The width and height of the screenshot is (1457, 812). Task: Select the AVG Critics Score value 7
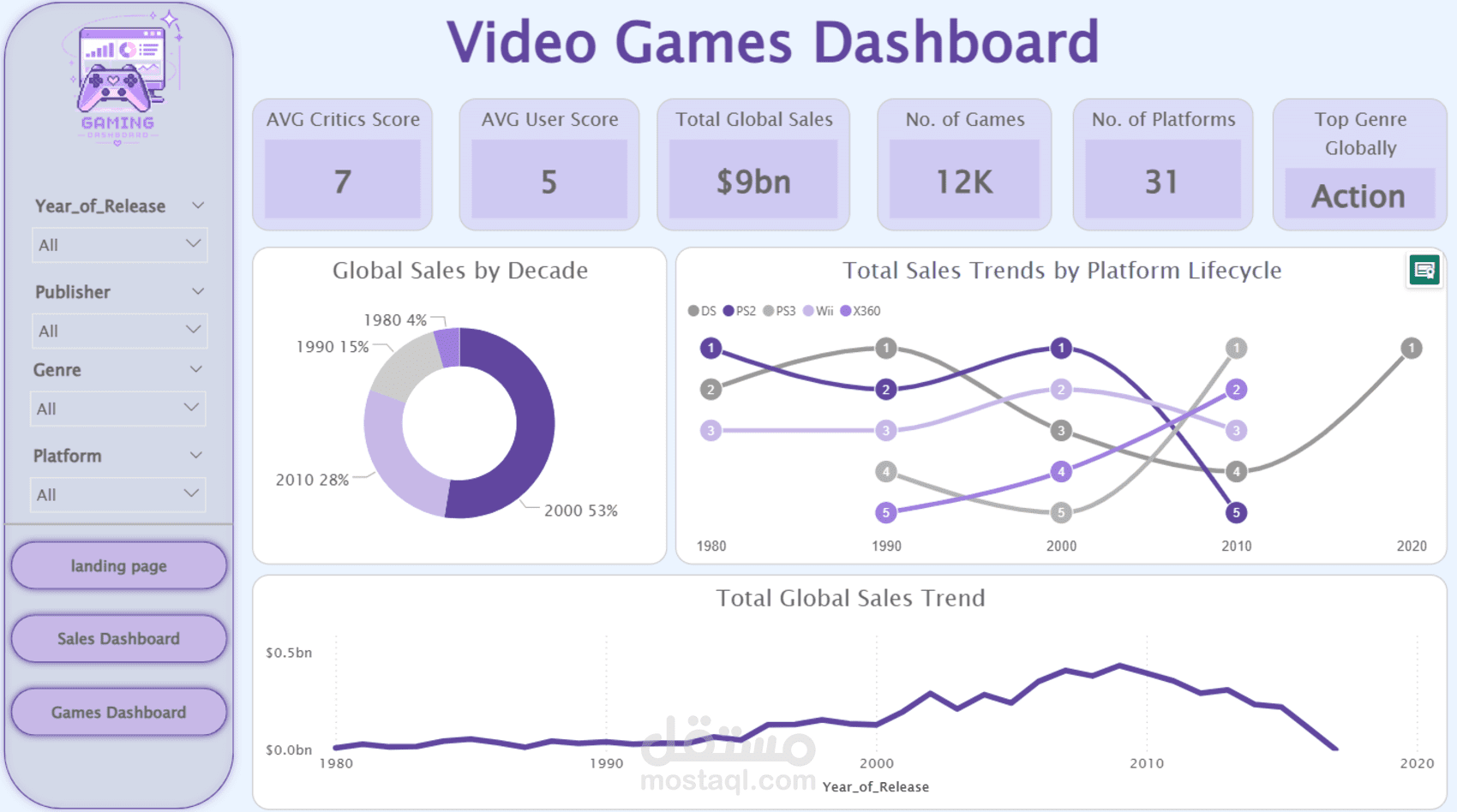point(343,182)
